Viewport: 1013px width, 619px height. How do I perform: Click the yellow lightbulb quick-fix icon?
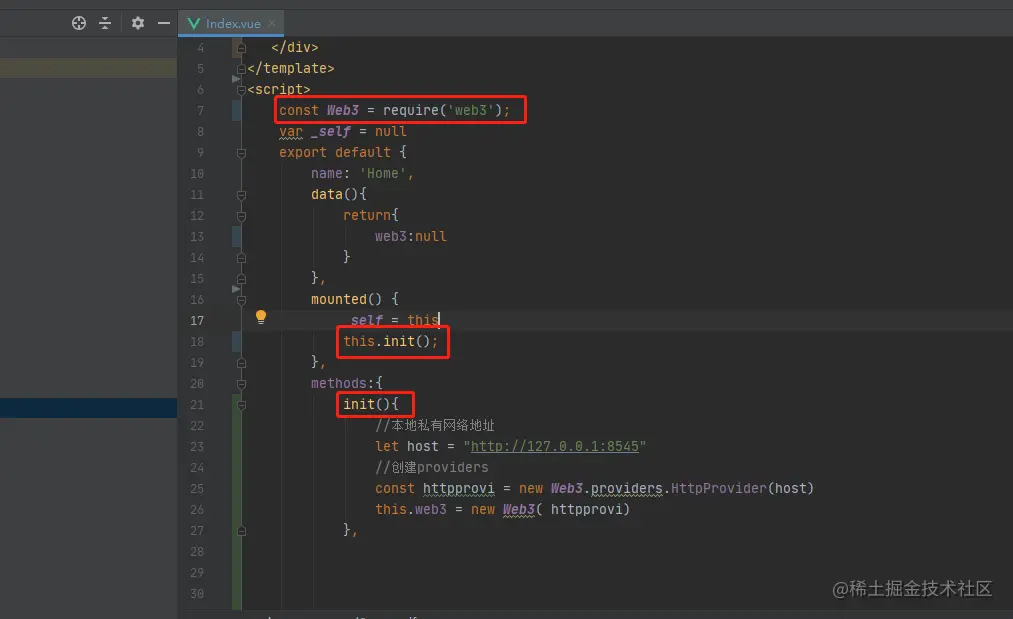260,317
